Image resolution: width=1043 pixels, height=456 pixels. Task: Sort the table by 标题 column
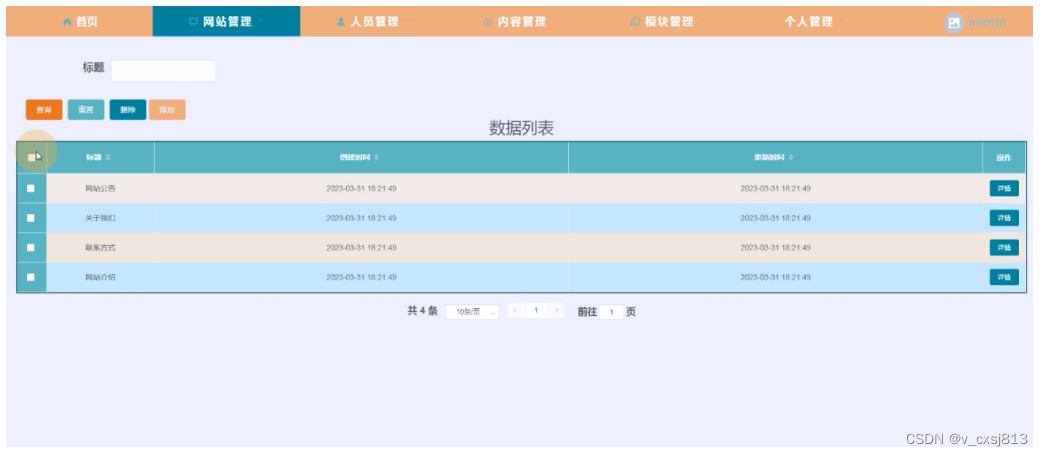(x=99, y=158)
